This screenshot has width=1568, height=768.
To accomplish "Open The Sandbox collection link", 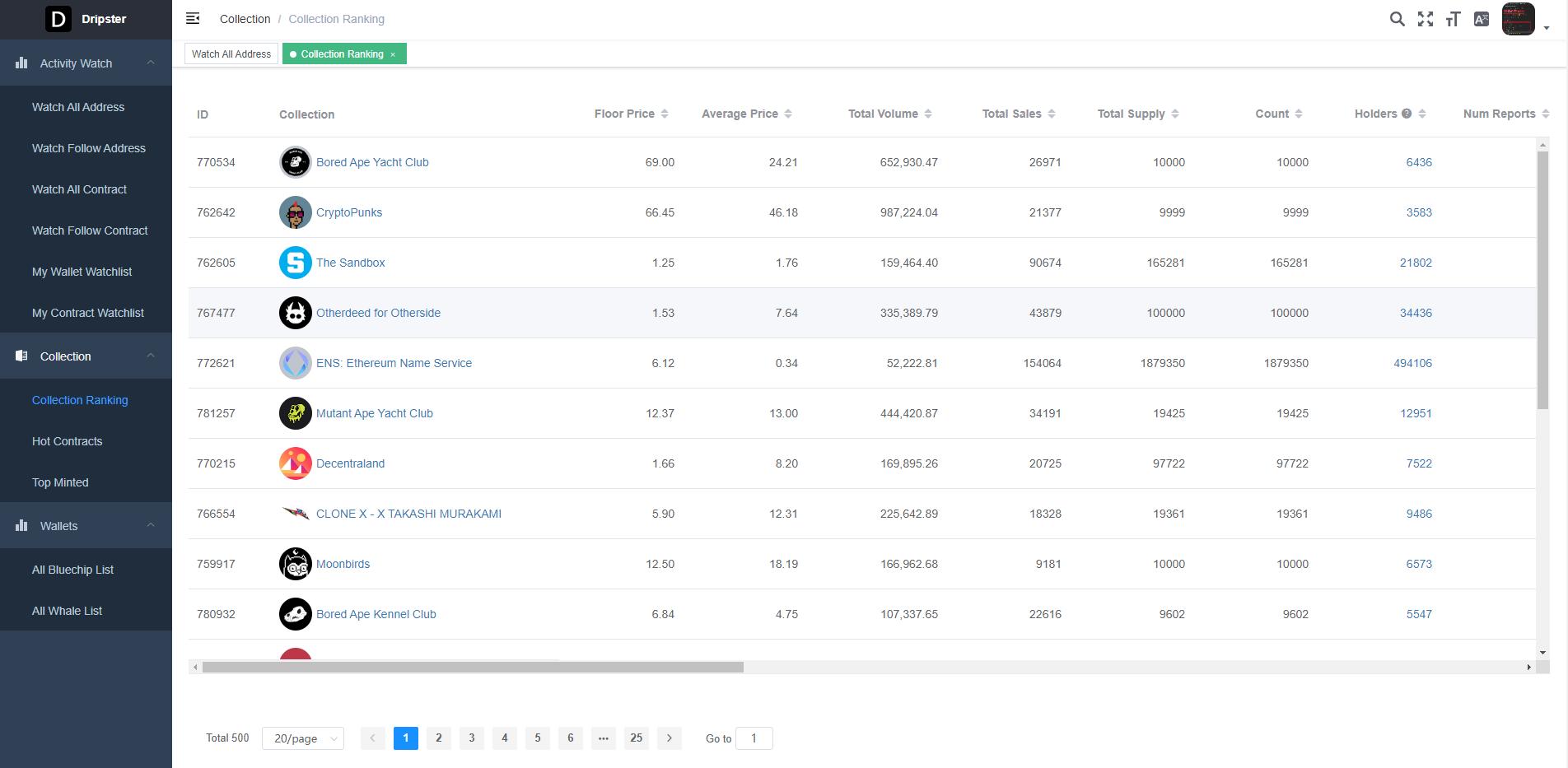I will pos(351,263).
